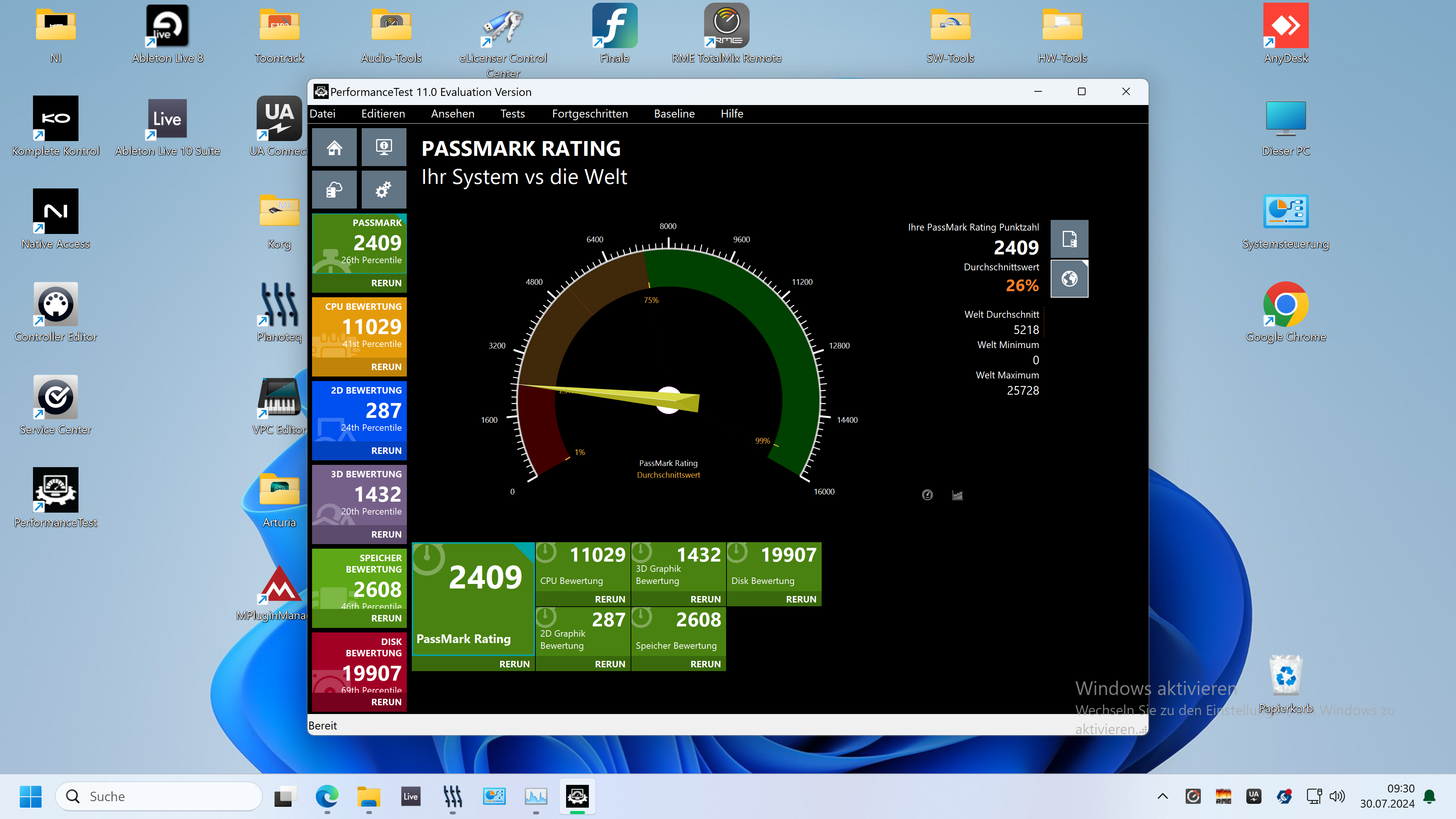The width and height of the screenshot is (1456, 819).
Task: Rerun the CPU Bewertung sidebar test
Action: pyautogui.click(x=386, y=367)
